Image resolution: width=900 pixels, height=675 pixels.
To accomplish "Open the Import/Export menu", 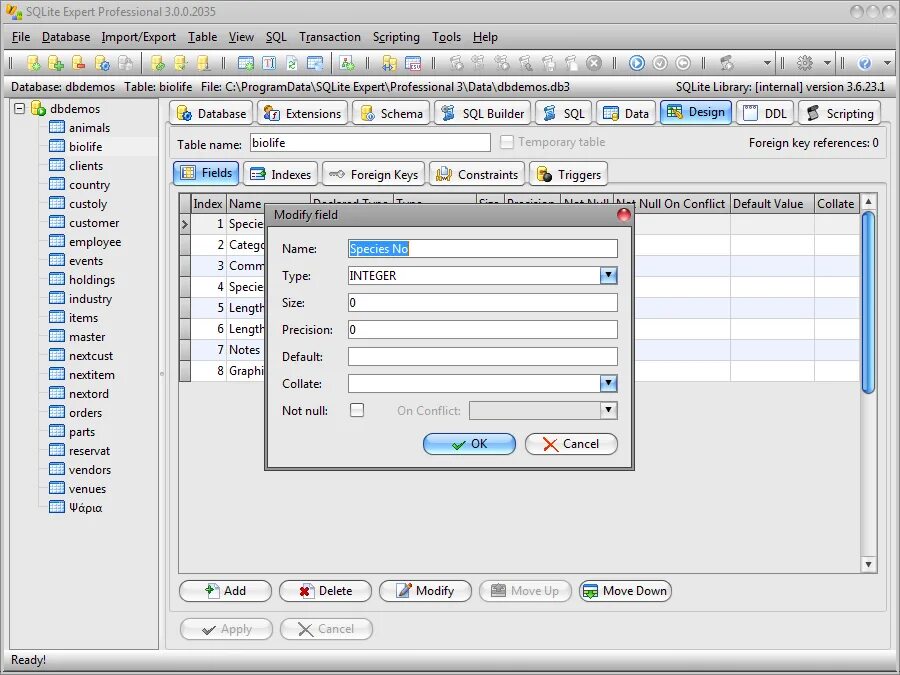I will (138, 37).
